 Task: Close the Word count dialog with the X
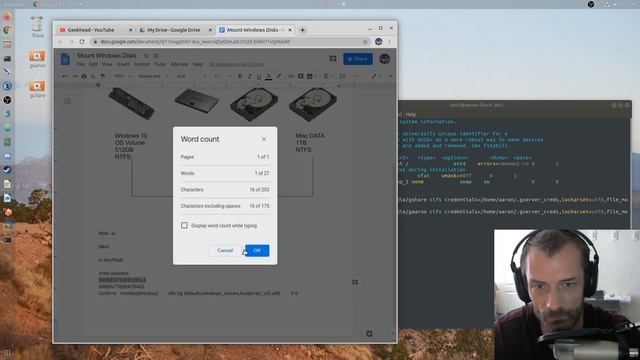pos(264,140)
